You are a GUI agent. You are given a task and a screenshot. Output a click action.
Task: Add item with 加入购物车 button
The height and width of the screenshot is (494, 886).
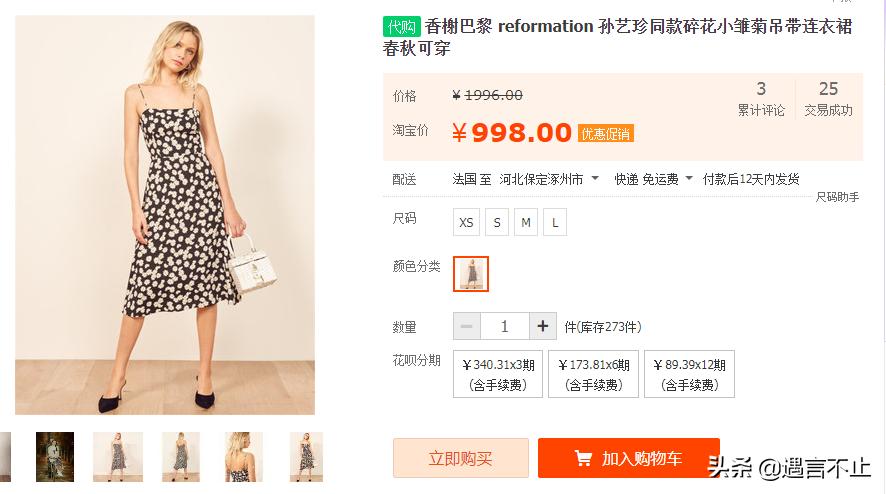coord(628,458)
